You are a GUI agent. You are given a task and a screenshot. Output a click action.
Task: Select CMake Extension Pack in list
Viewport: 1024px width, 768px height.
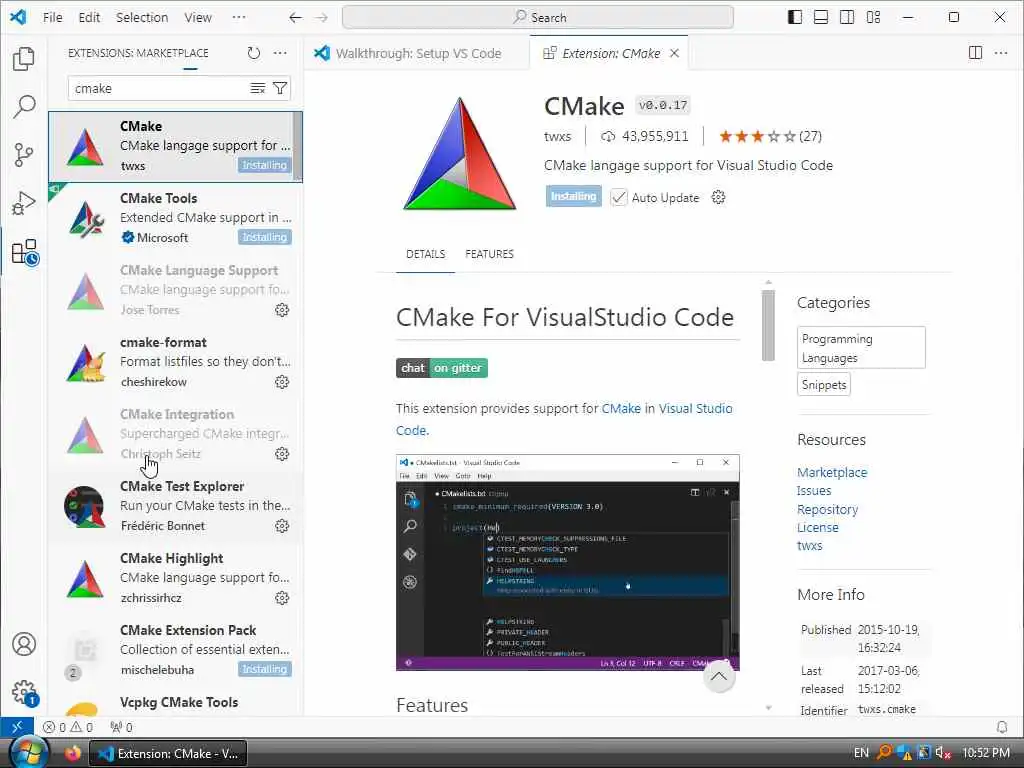[x=176, y=650]
